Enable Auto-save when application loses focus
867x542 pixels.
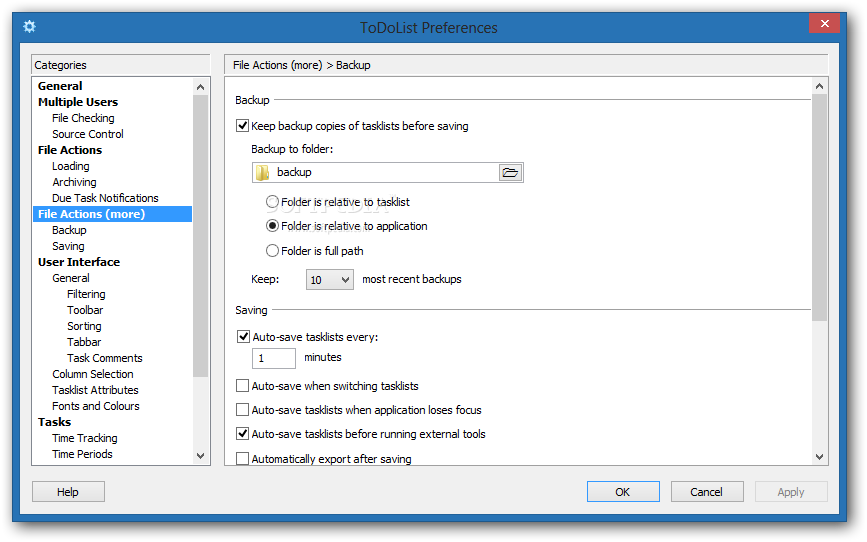click(x=242, y=410)
